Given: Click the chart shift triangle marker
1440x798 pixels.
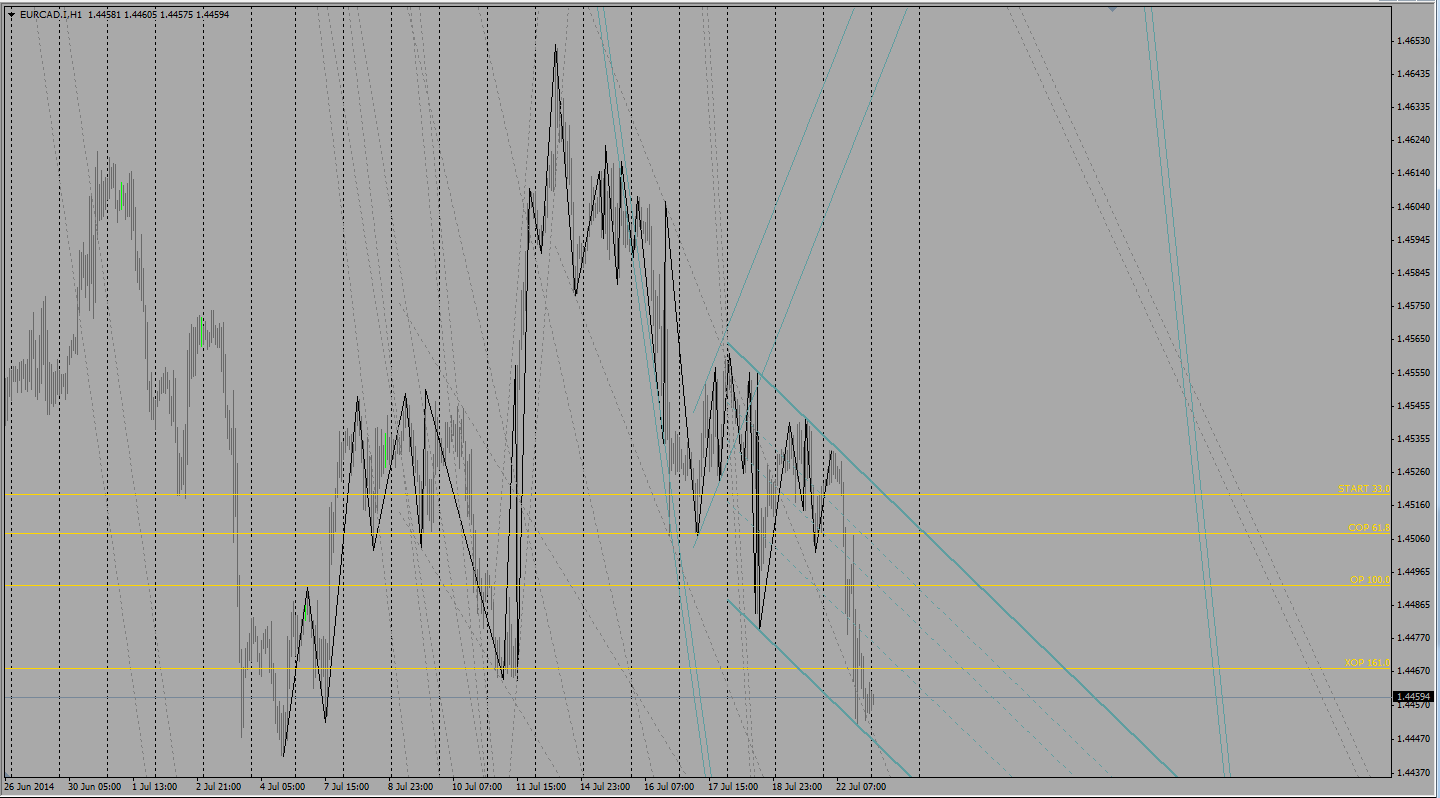Looking at the screenshot, I should tap(1112, 8).
